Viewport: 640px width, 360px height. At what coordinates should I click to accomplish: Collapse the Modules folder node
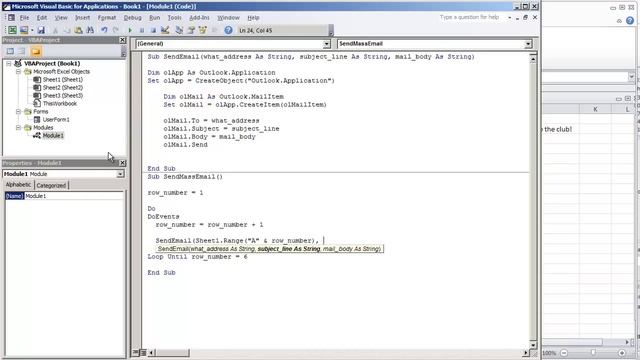(x=18, y=128)
